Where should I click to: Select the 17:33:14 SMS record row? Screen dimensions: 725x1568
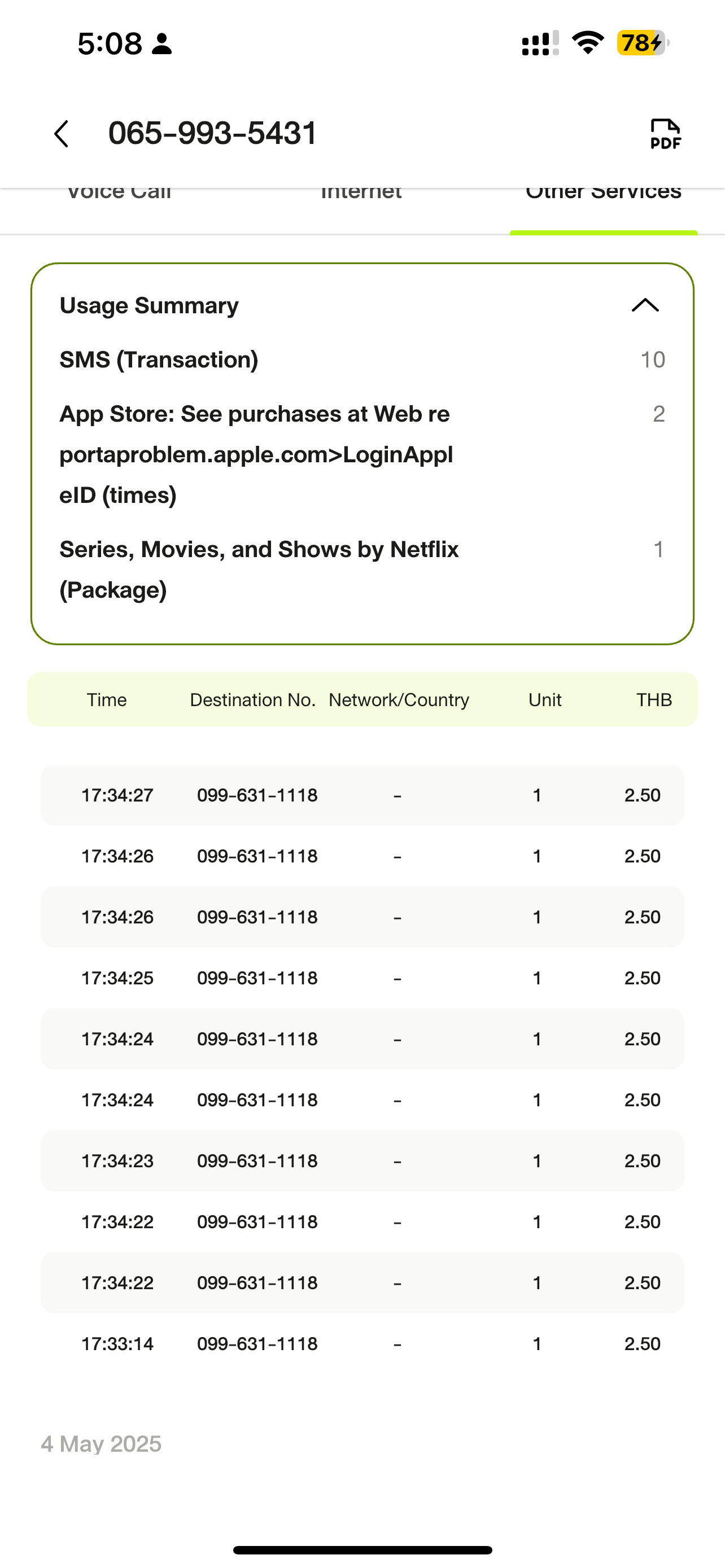[362, 1343]
